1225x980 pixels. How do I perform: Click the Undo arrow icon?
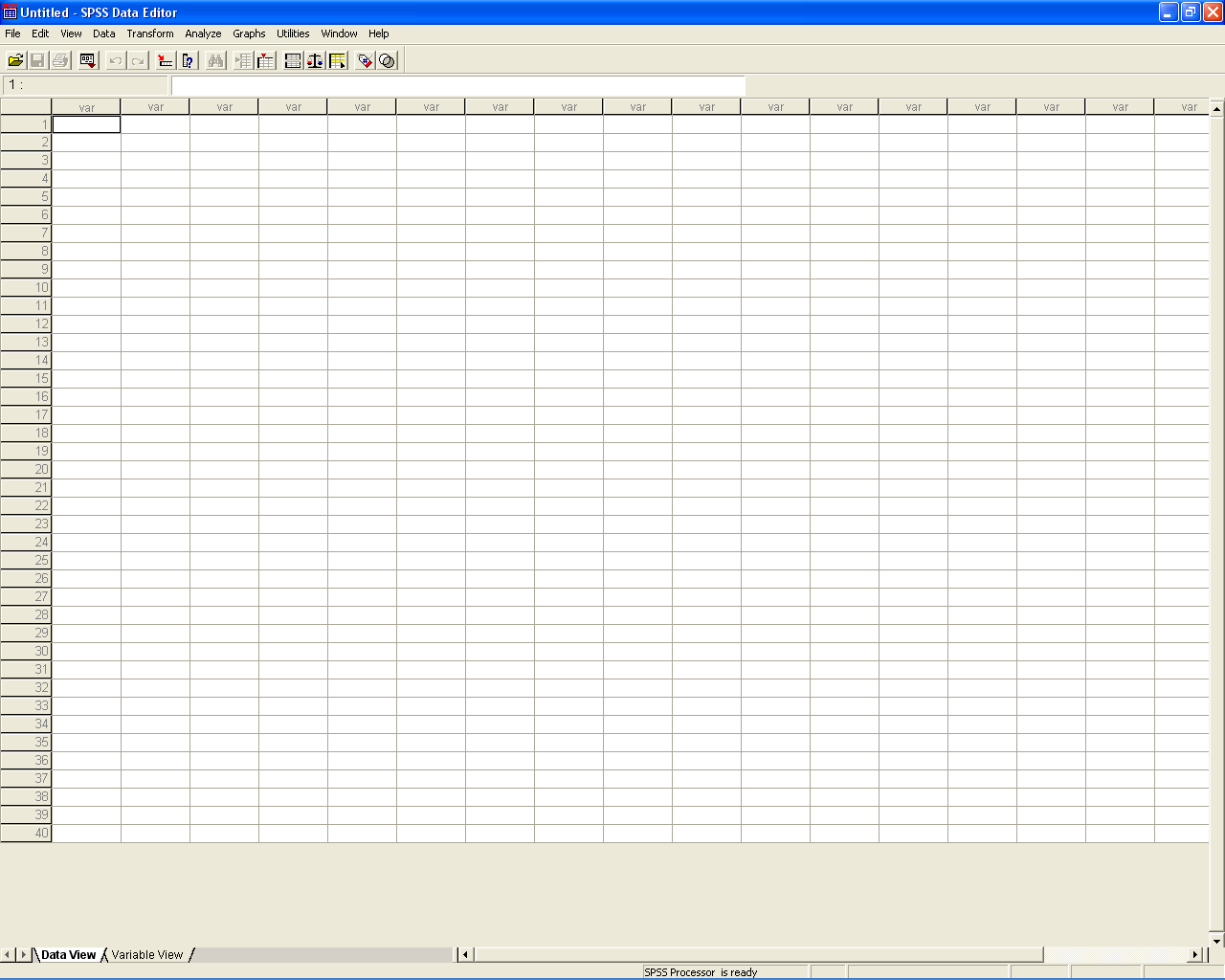coord(116,60)
